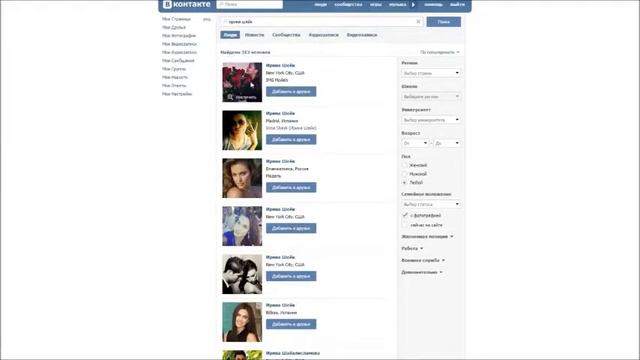Open the сообщества link in the header
The width and height of the screenshot is (640, 360).
tap(348, 4)
